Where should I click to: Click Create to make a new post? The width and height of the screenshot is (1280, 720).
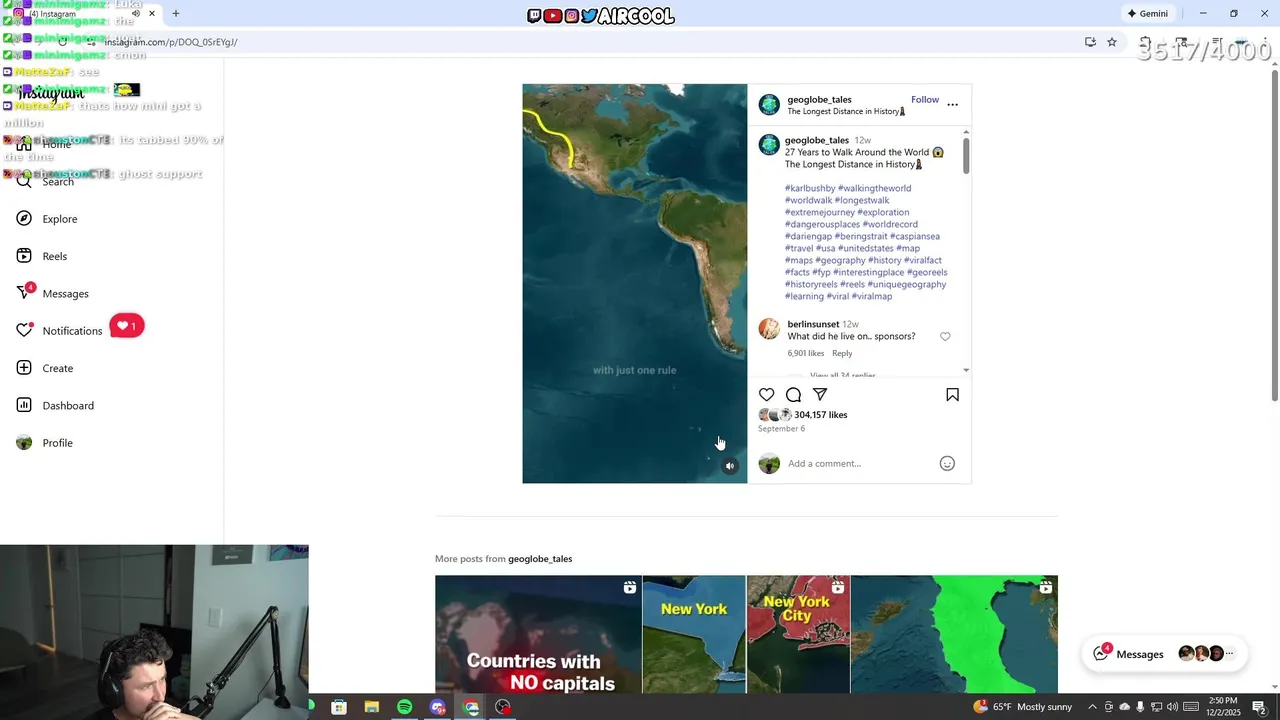click(45, 368)
